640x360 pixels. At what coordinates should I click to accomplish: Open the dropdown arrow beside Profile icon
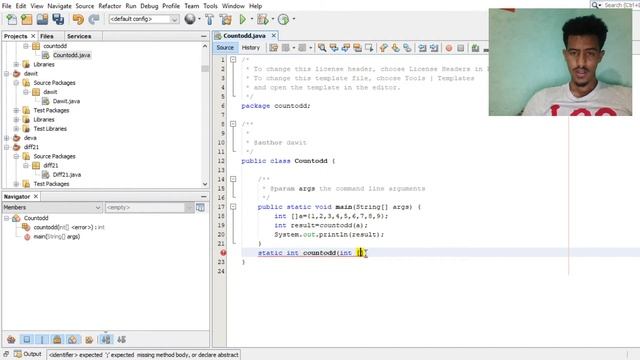click(293, 19)
